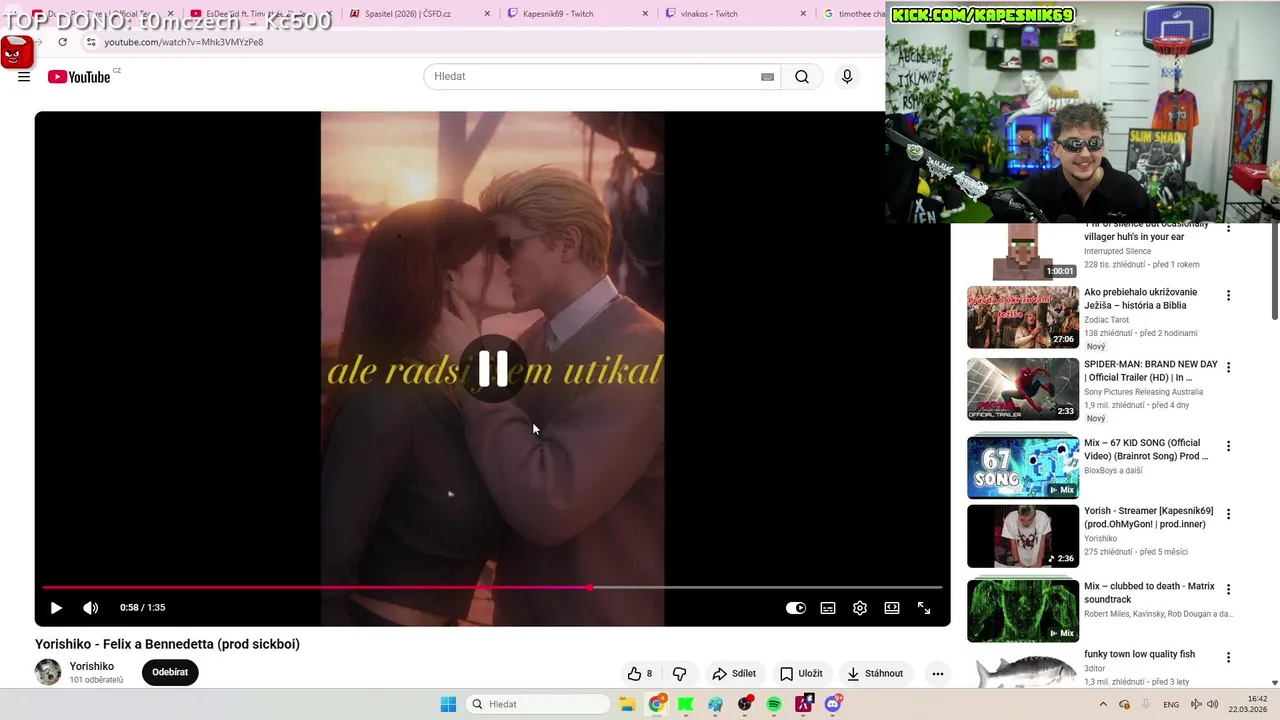Go to YouTube home via the logo
1280x720 pixels.
(x=79, y=77)
